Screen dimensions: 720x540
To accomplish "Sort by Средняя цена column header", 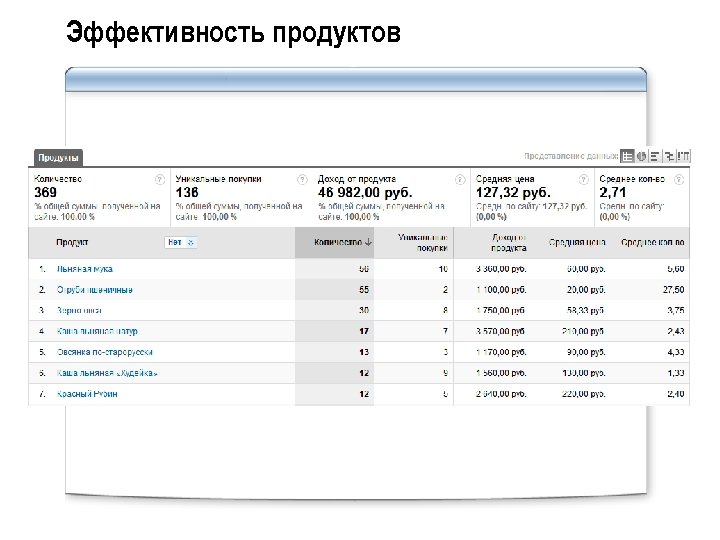I will tap(577, 242).
